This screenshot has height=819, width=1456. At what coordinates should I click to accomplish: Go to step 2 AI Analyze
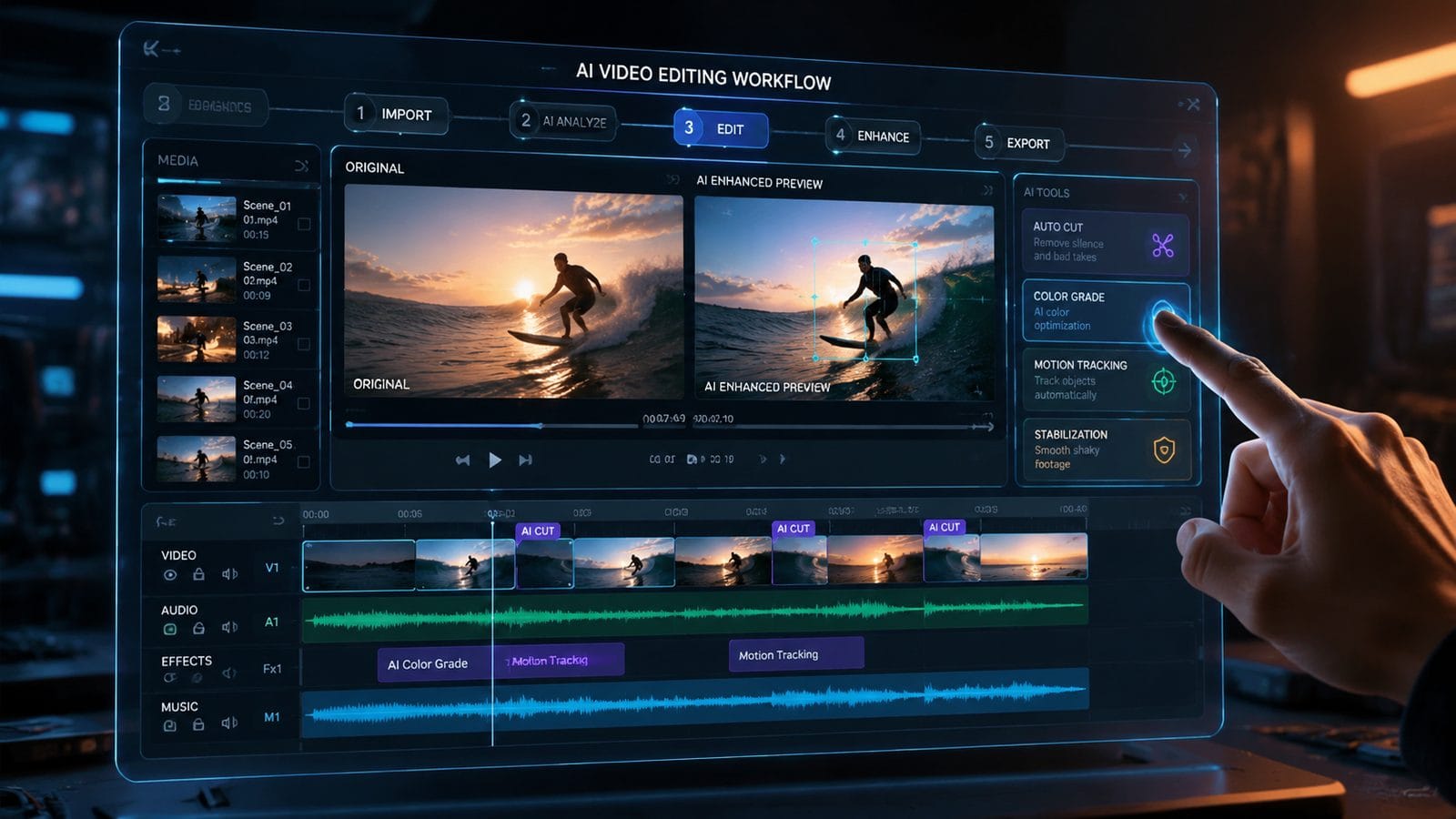click(x=563, y=121)
